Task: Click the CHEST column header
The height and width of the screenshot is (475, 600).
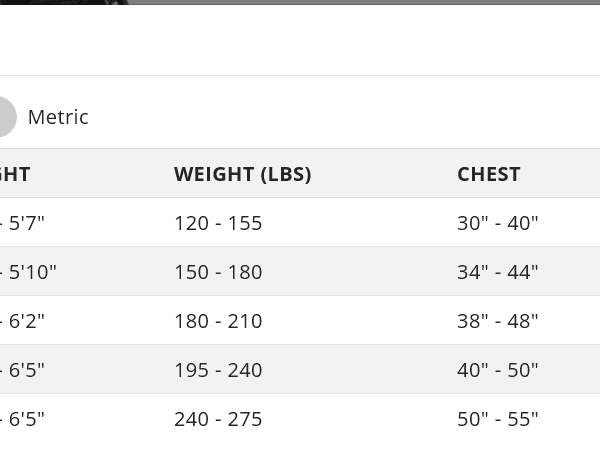Action: (x=489, y=174)
